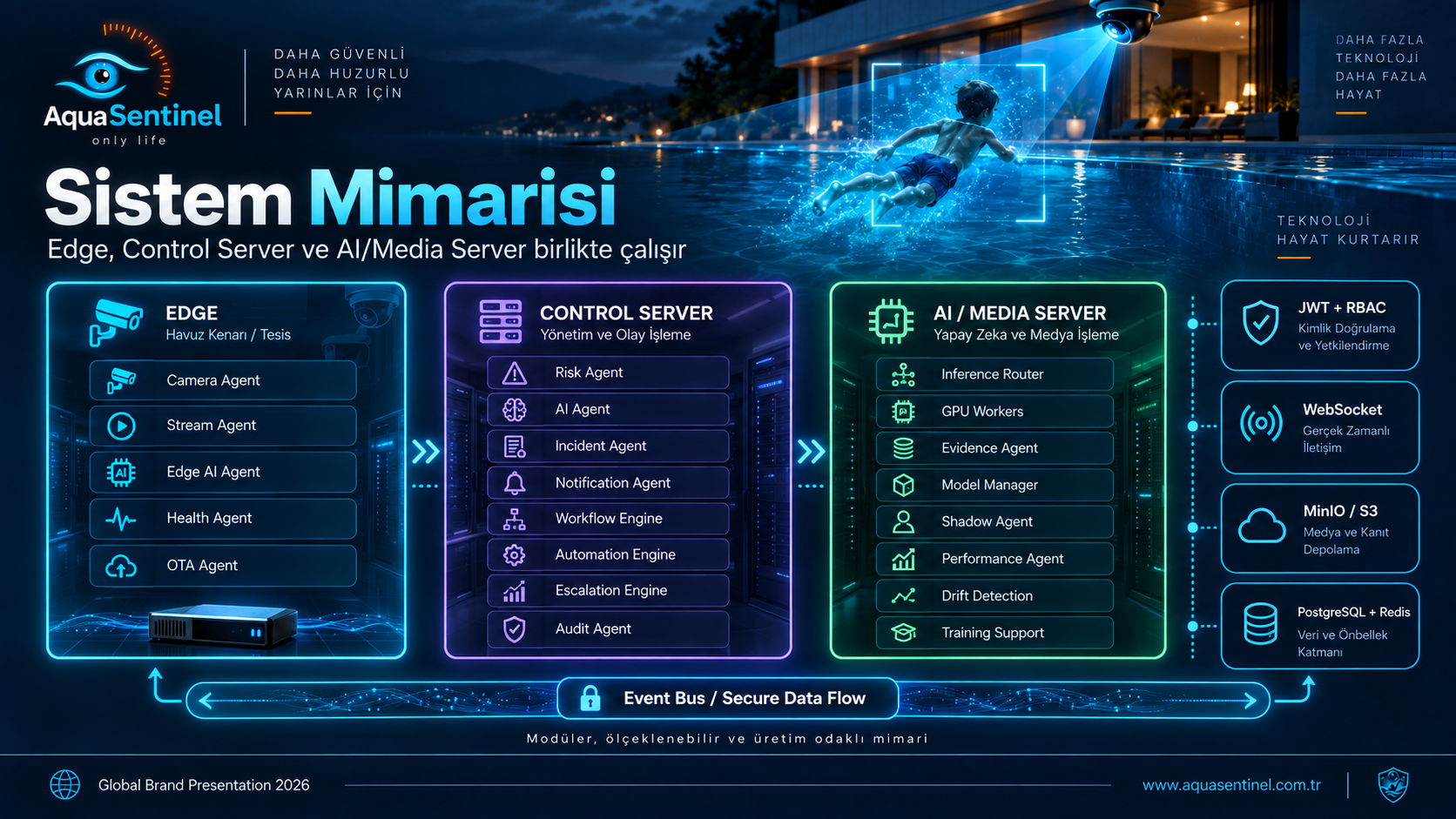Select the Workflow Engine row
1456x819 pixels.
pyautogui.click(x=608, y=519)
